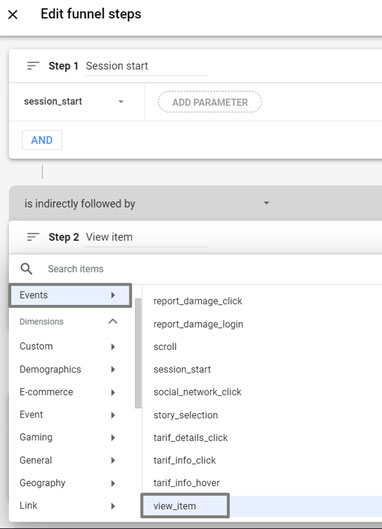
Task: Click the AND condition button
Action: [x=42, y=140]
